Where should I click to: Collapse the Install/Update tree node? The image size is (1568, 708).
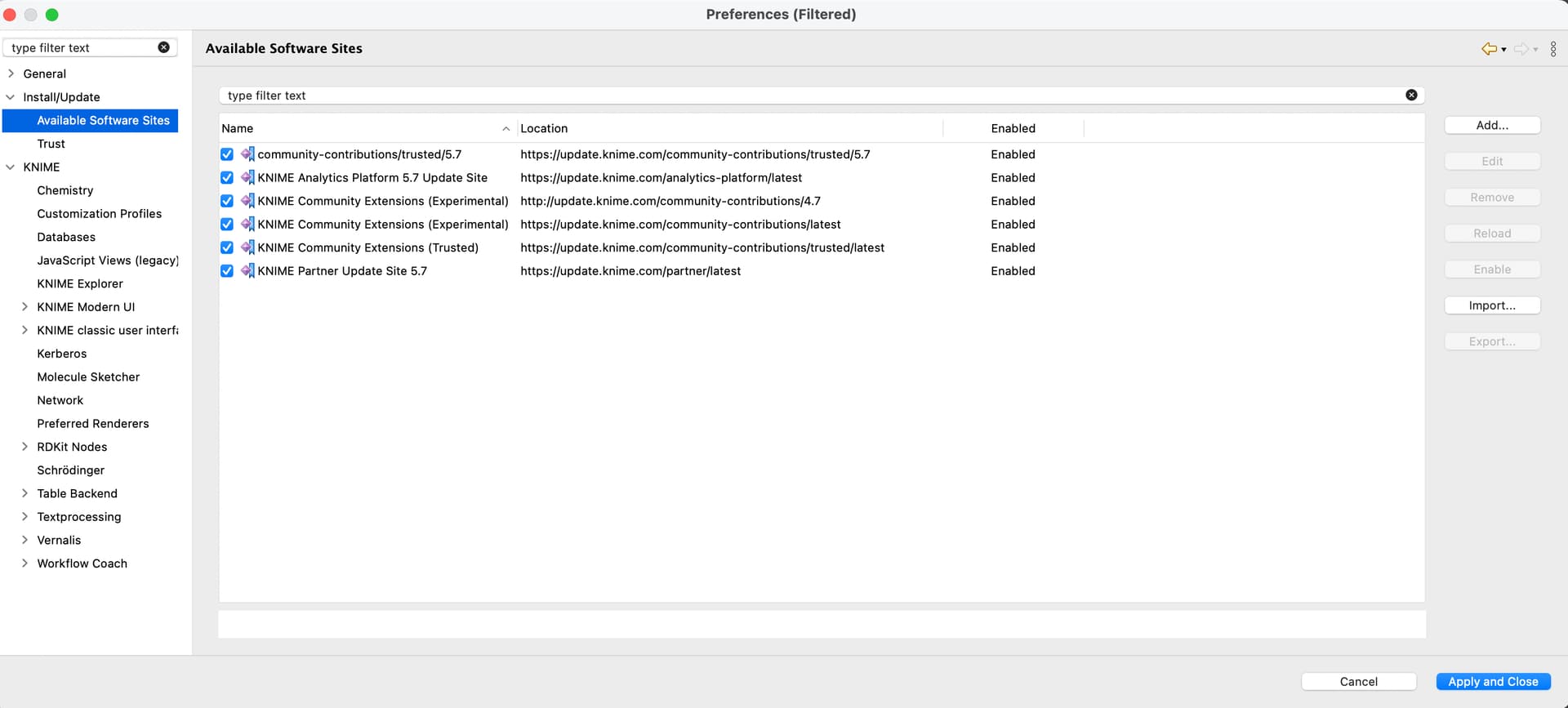pyautogui.click(x=11, y=97)
